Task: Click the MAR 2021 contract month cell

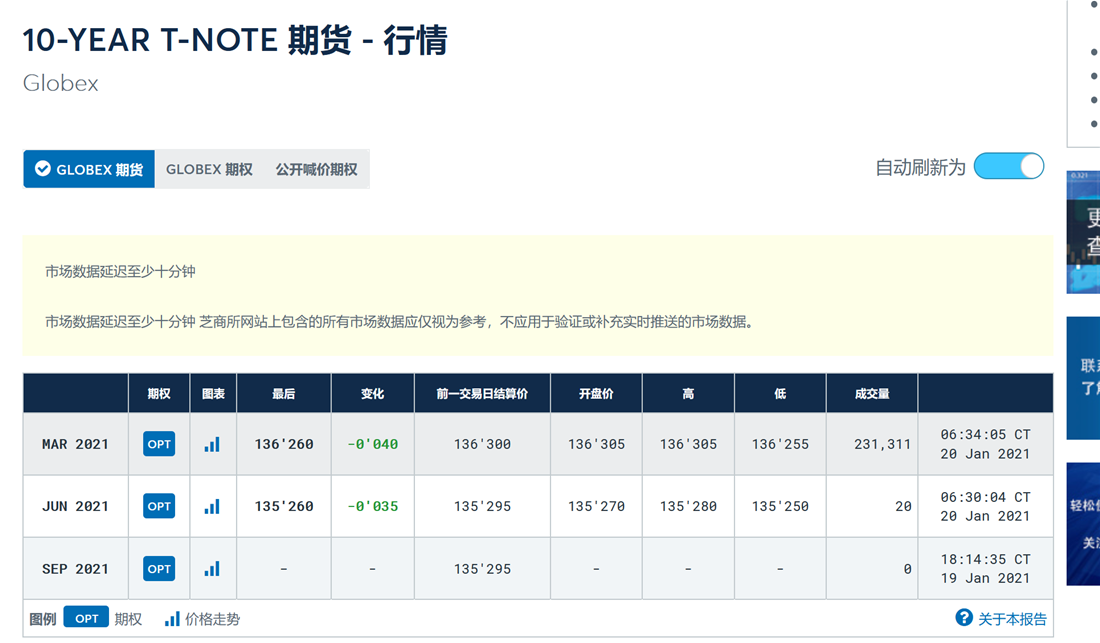Action: click(x=75, y=444)
